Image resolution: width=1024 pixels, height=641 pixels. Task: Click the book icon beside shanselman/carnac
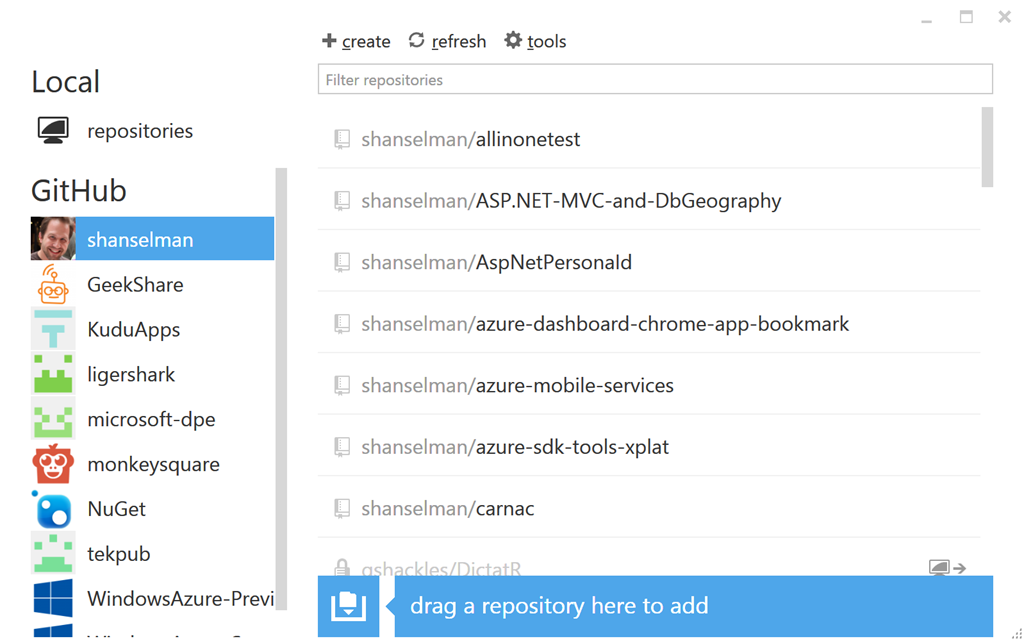point(342,509)
